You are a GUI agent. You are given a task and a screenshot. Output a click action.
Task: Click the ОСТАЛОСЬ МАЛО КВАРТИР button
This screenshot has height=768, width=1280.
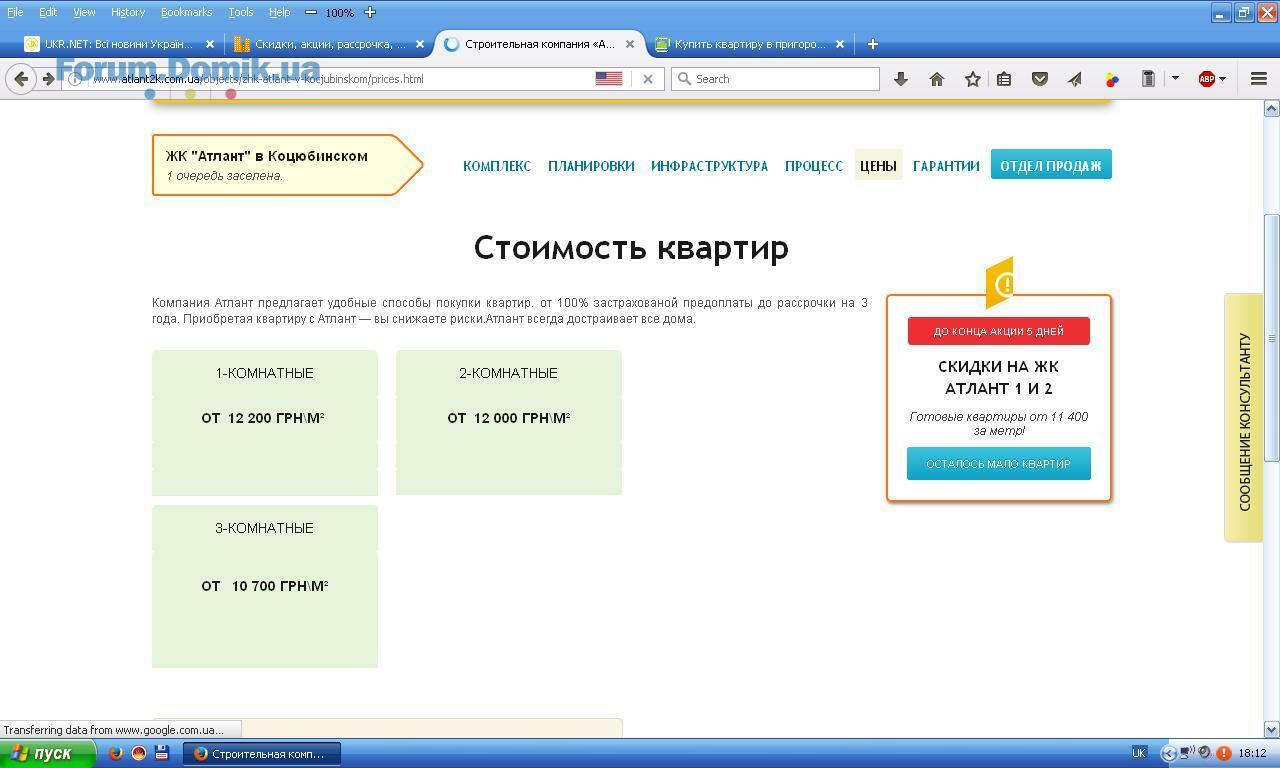pos(999,464)
